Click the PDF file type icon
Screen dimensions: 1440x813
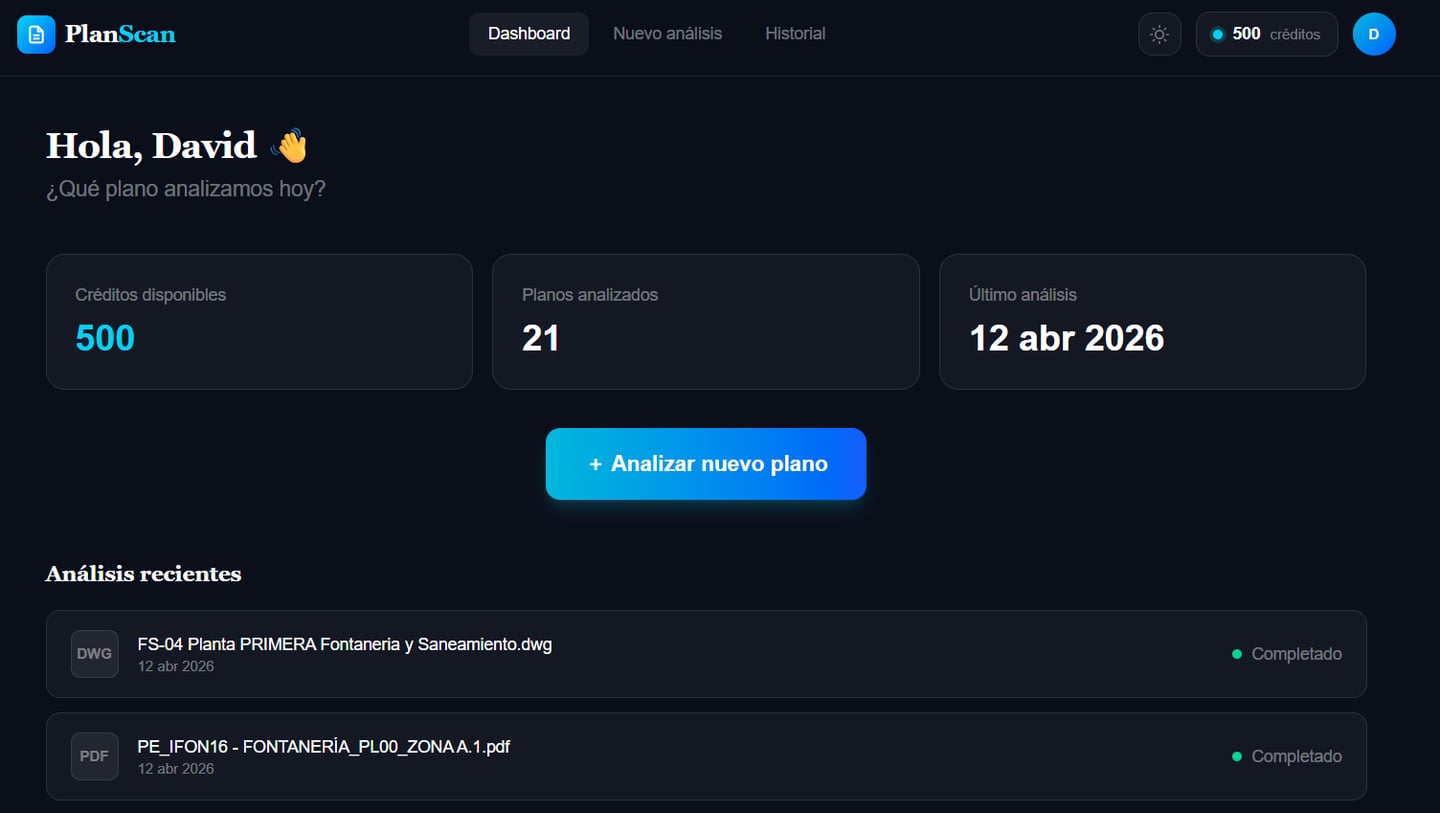[x=94, y=756]
